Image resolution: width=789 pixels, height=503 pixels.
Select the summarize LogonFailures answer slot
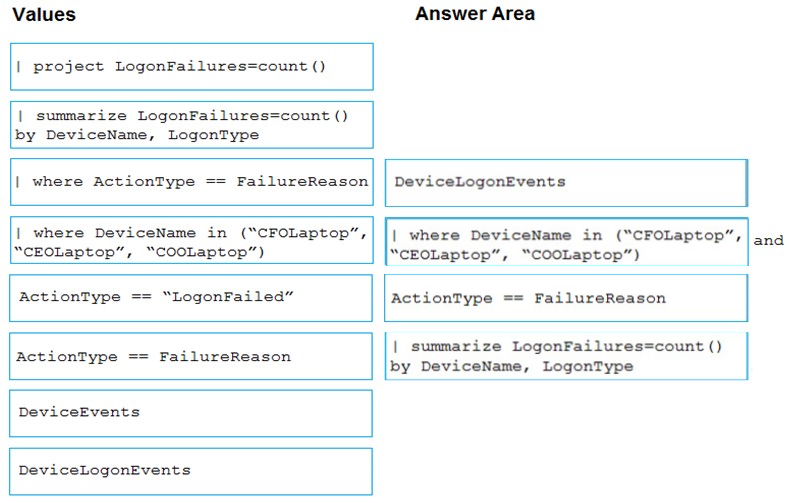[x=566, y=356]
